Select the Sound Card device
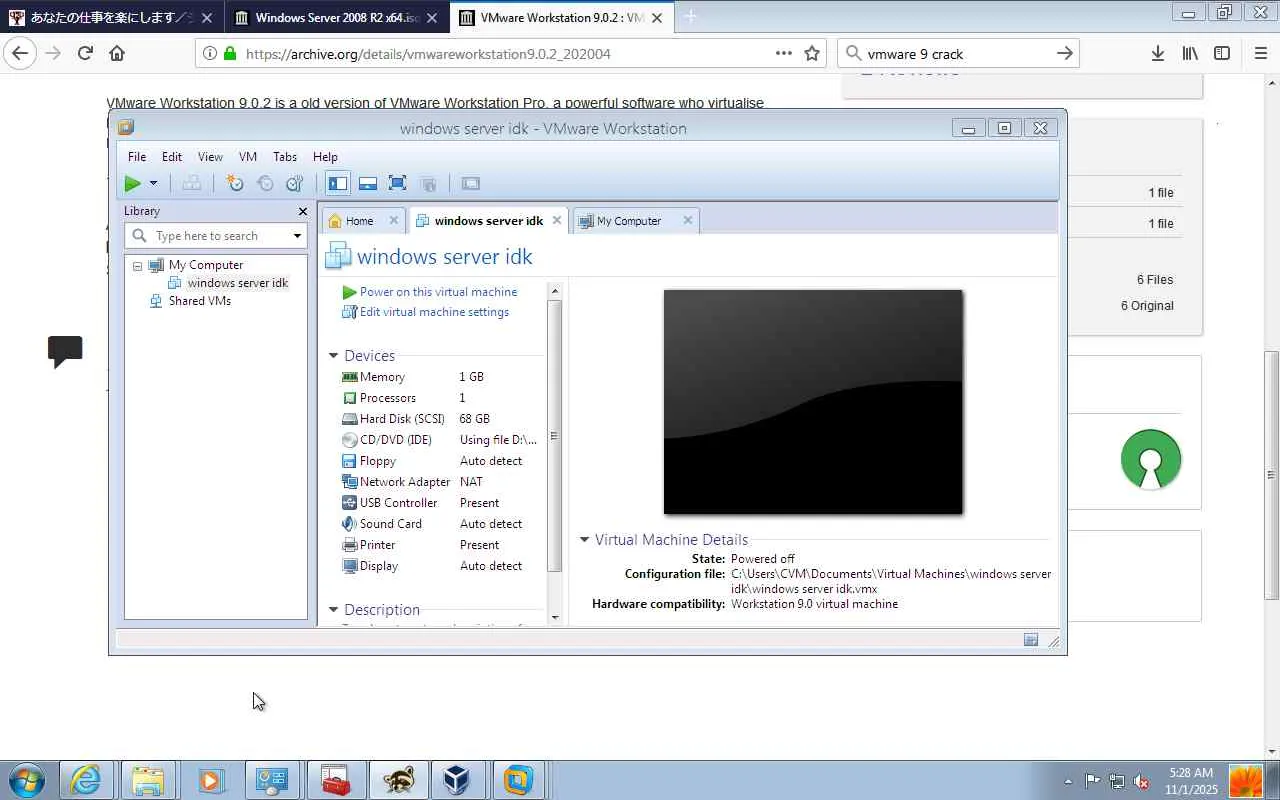The height and width of the screenshot is (800, 1280). coord(440,524)
